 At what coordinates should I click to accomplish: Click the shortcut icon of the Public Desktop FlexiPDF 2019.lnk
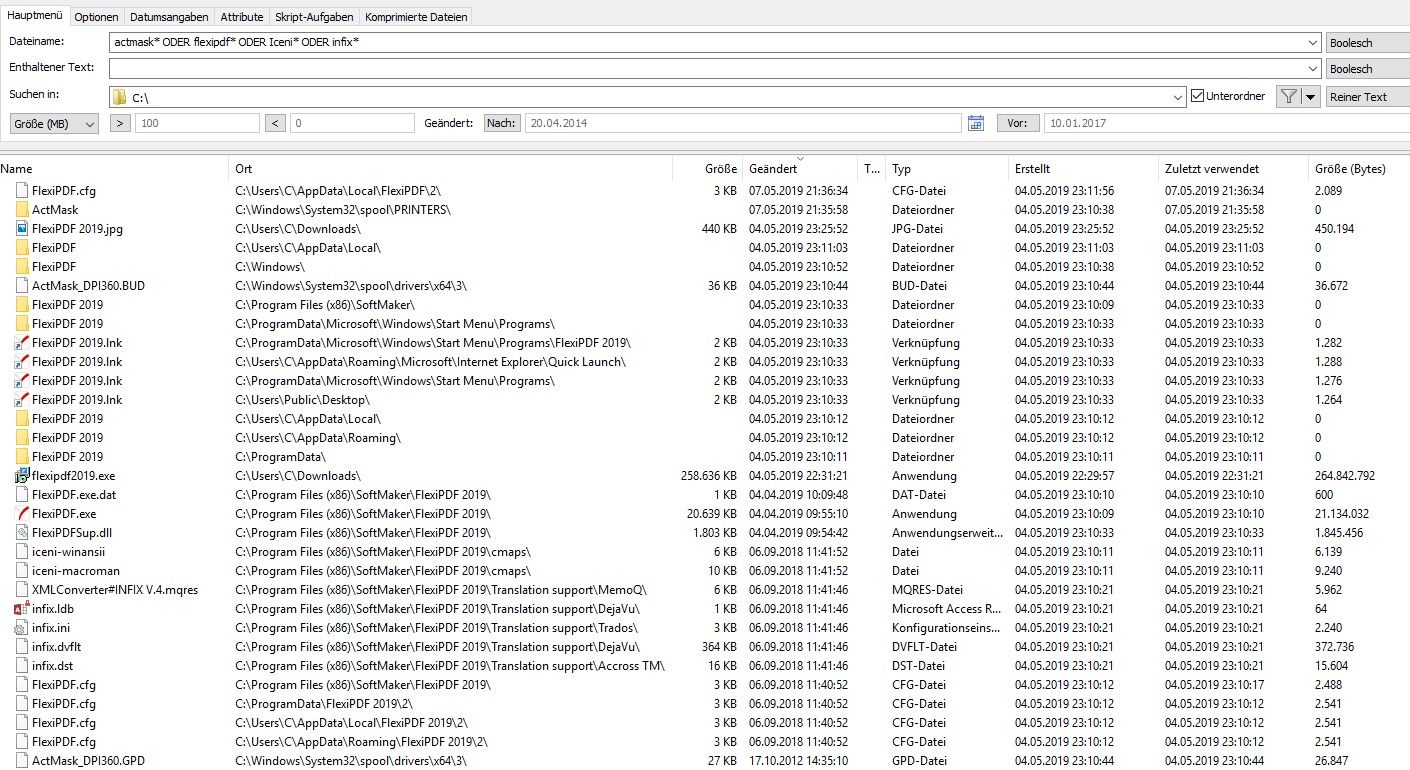coord(22,400)
